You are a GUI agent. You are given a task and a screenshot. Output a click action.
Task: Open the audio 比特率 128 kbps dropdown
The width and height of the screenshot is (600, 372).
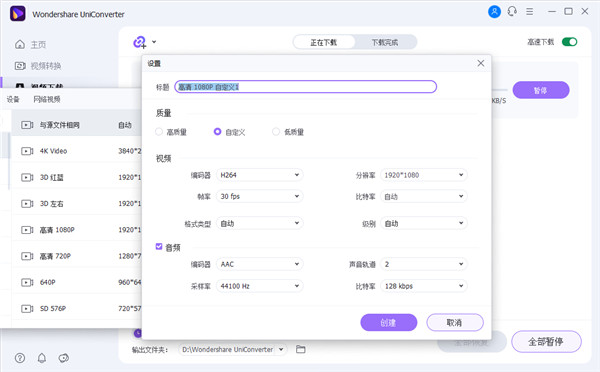coord(424,286)
